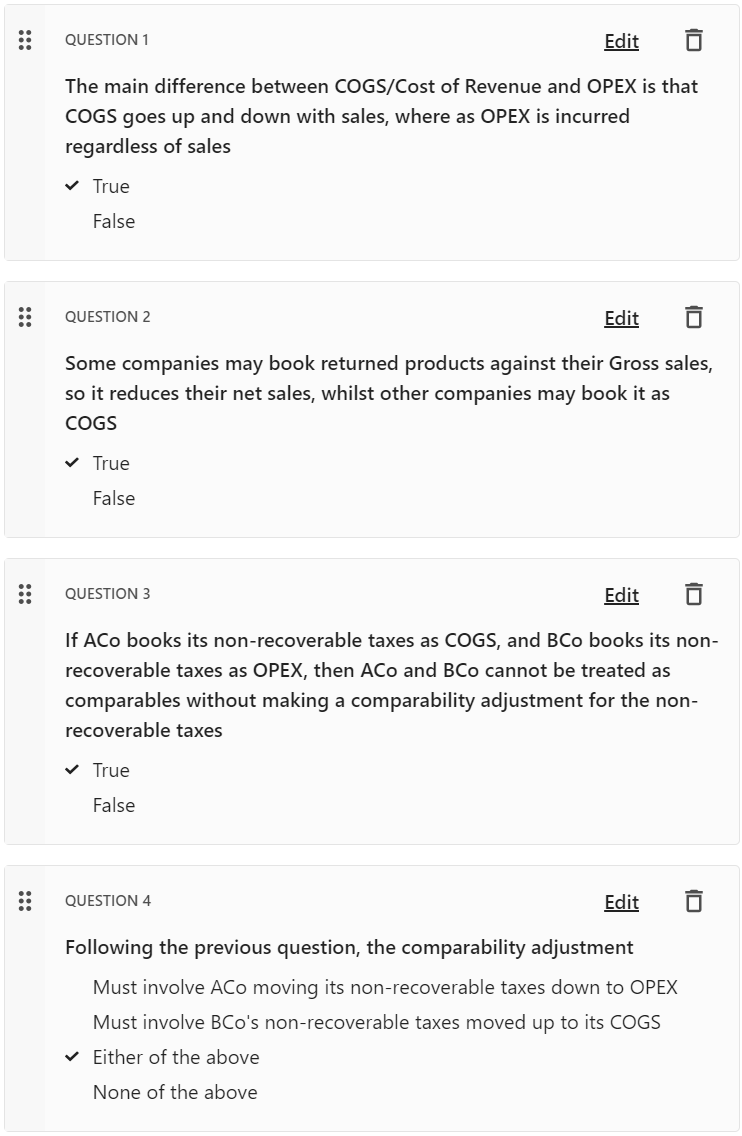Select 'Either of the above' answer
The height and width of the screenshot is (1136, 742).
[x=176, y=1057]
